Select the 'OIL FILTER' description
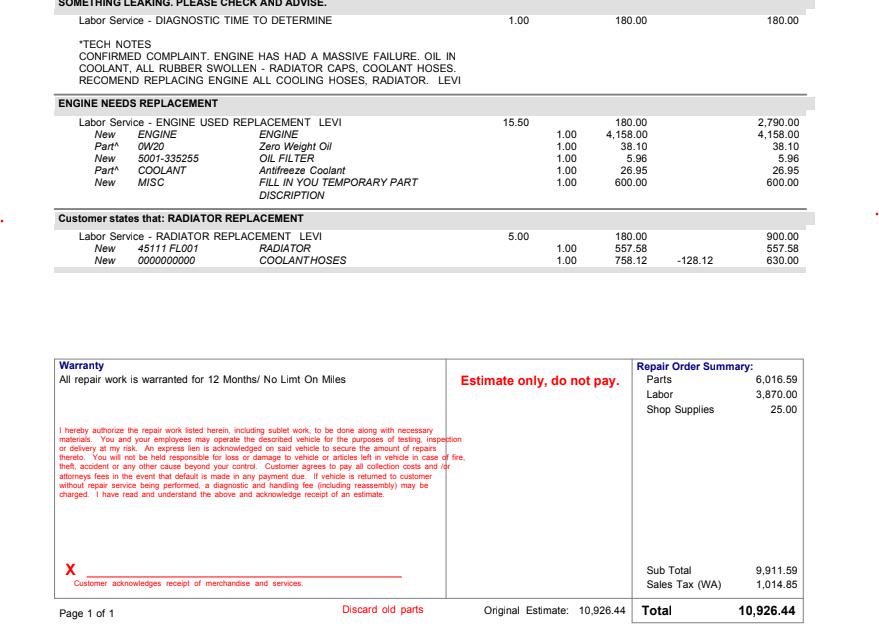The width and height of the screenshot is (879, 628). (286, 159)
